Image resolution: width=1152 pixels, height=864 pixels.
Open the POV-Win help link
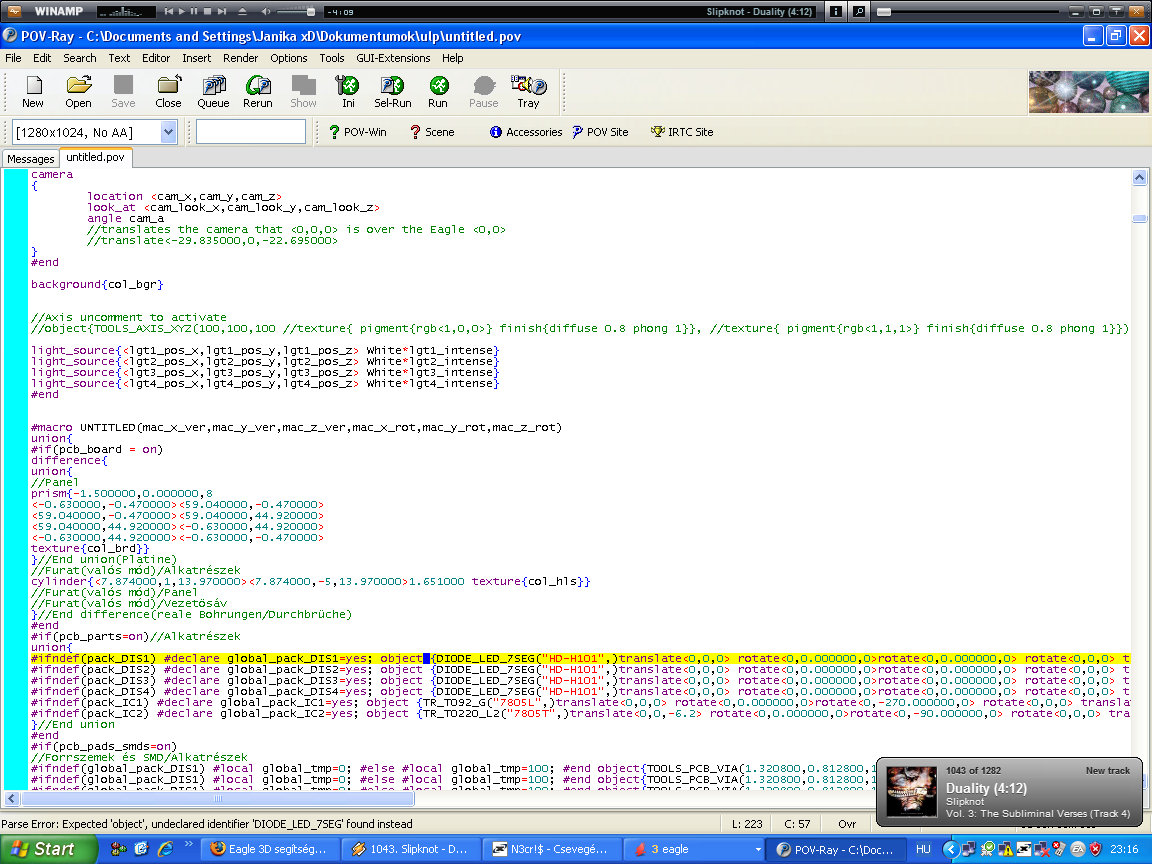coord(357,132)
